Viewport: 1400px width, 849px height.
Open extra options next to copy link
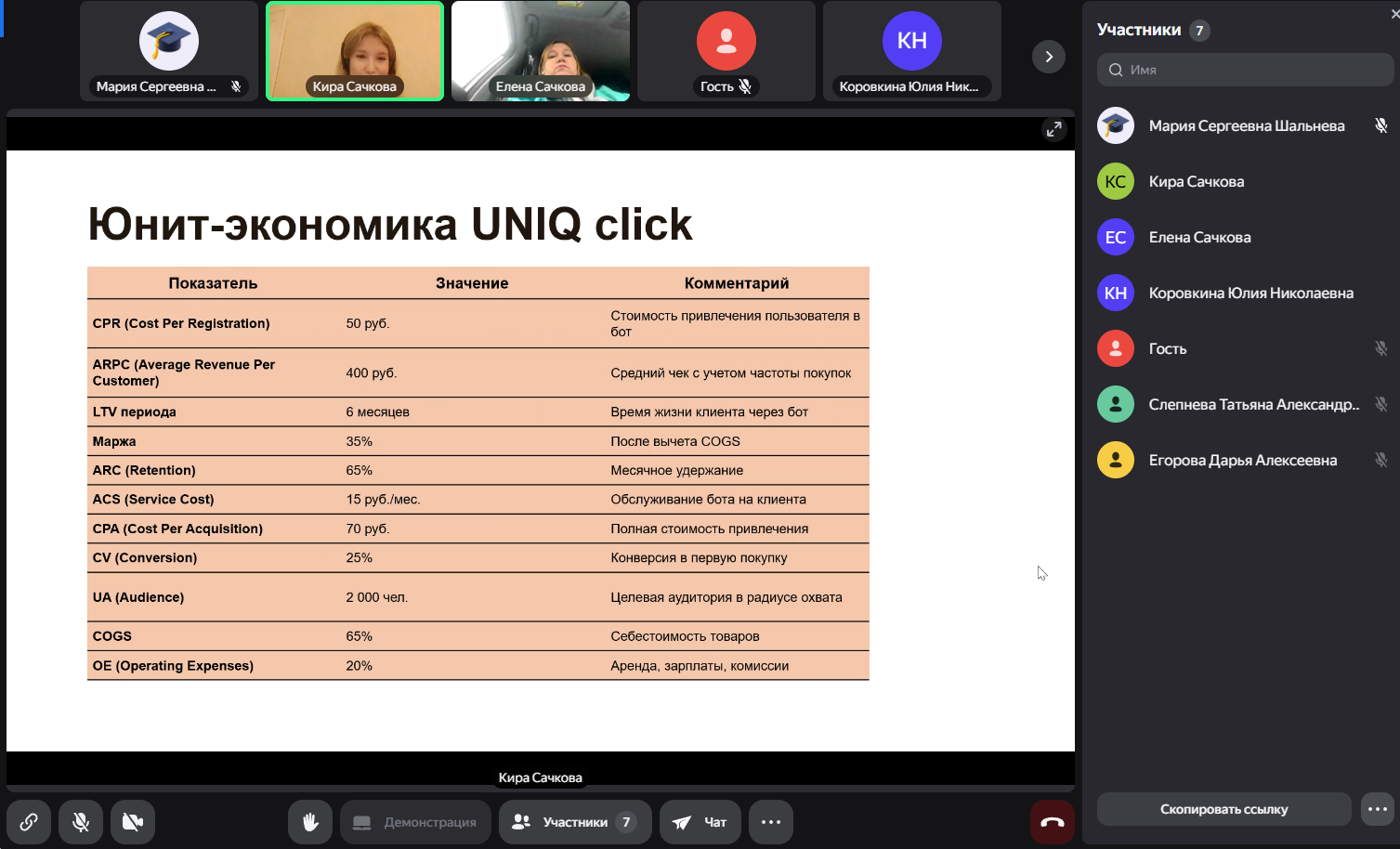click(1378, 809)
